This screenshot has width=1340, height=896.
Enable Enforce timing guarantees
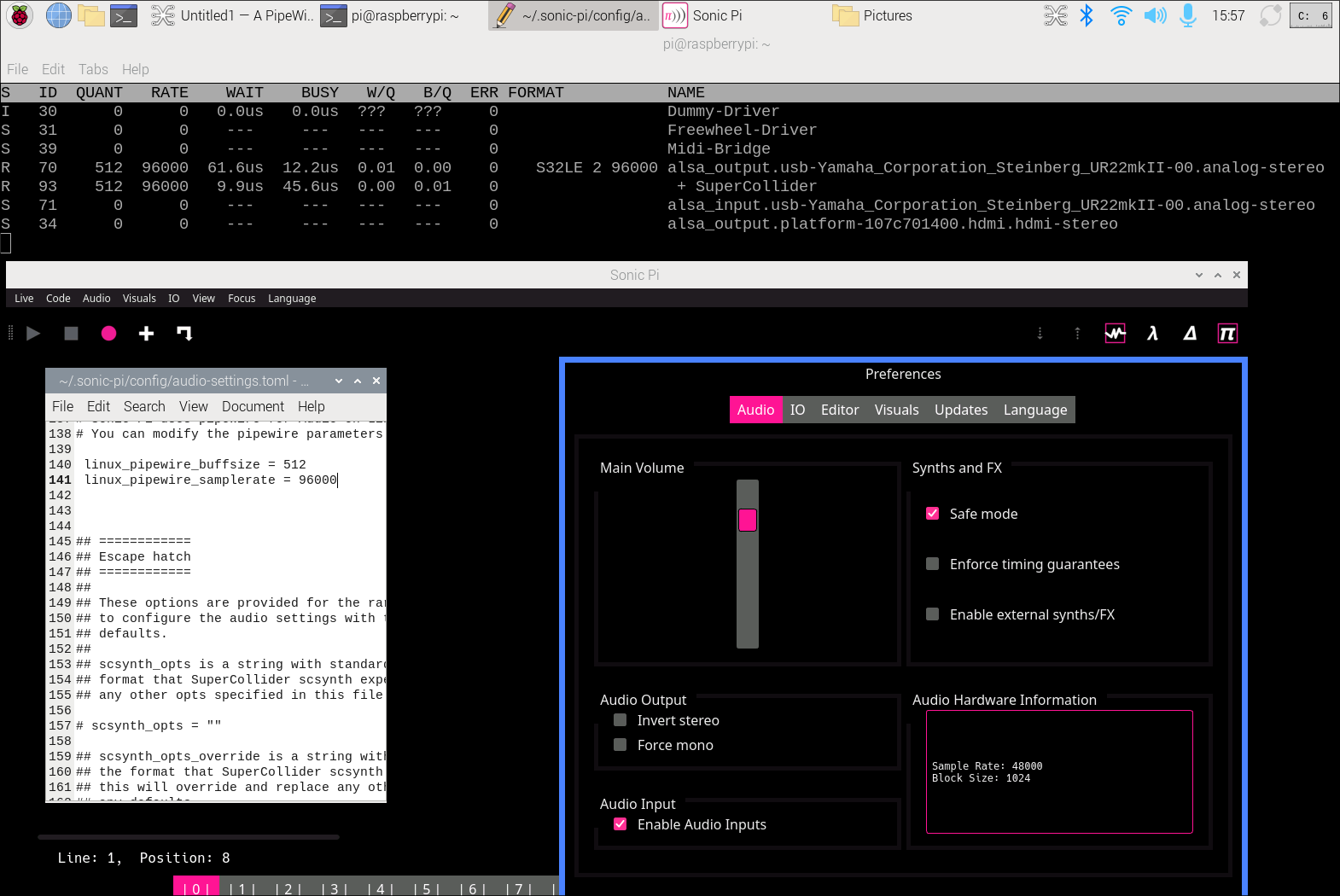coord(933,564)
